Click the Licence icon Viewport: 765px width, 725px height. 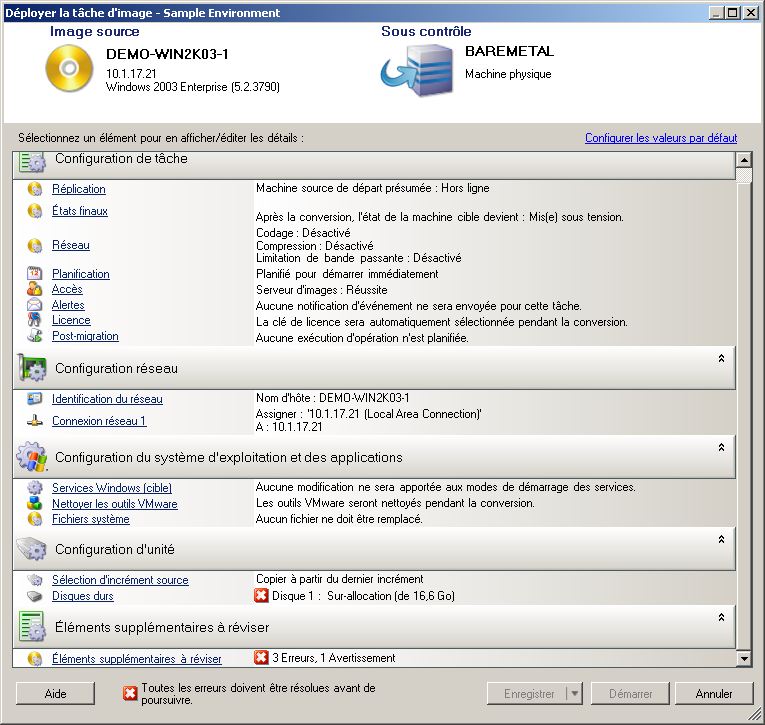34,320
